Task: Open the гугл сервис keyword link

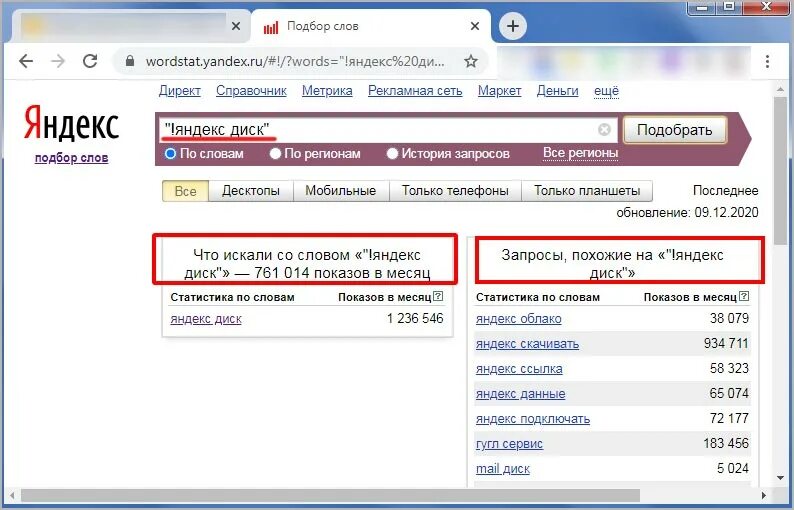Action: tap(509, 444)
